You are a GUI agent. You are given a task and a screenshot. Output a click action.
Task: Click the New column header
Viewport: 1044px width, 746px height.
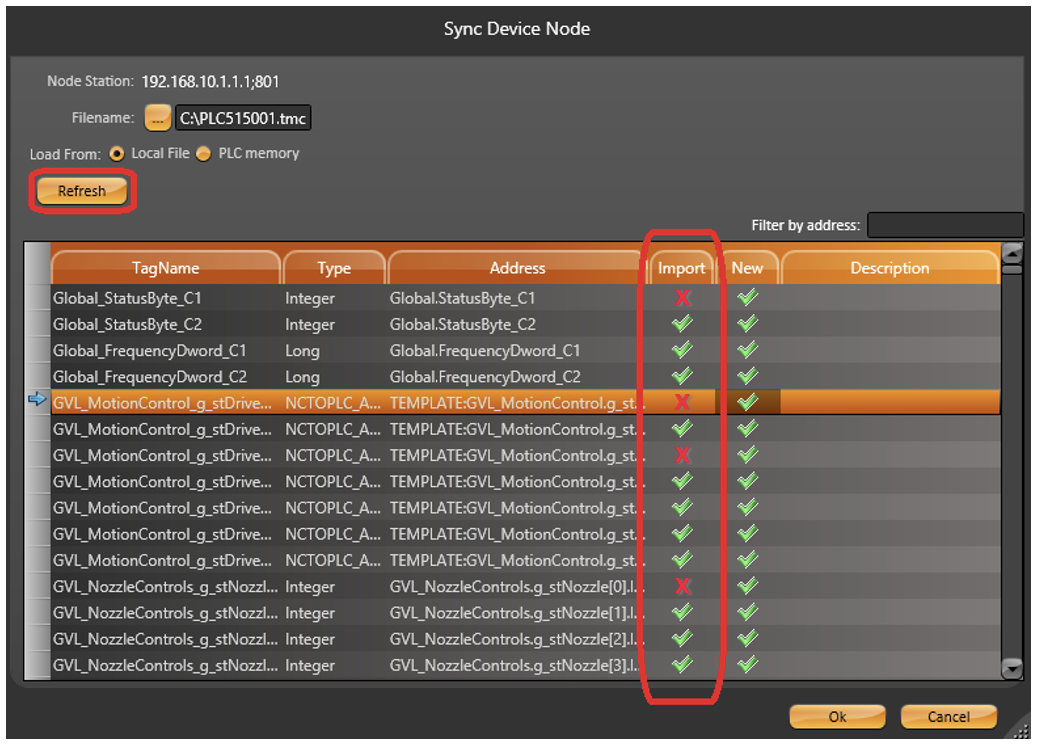click(x=747, y=268)
